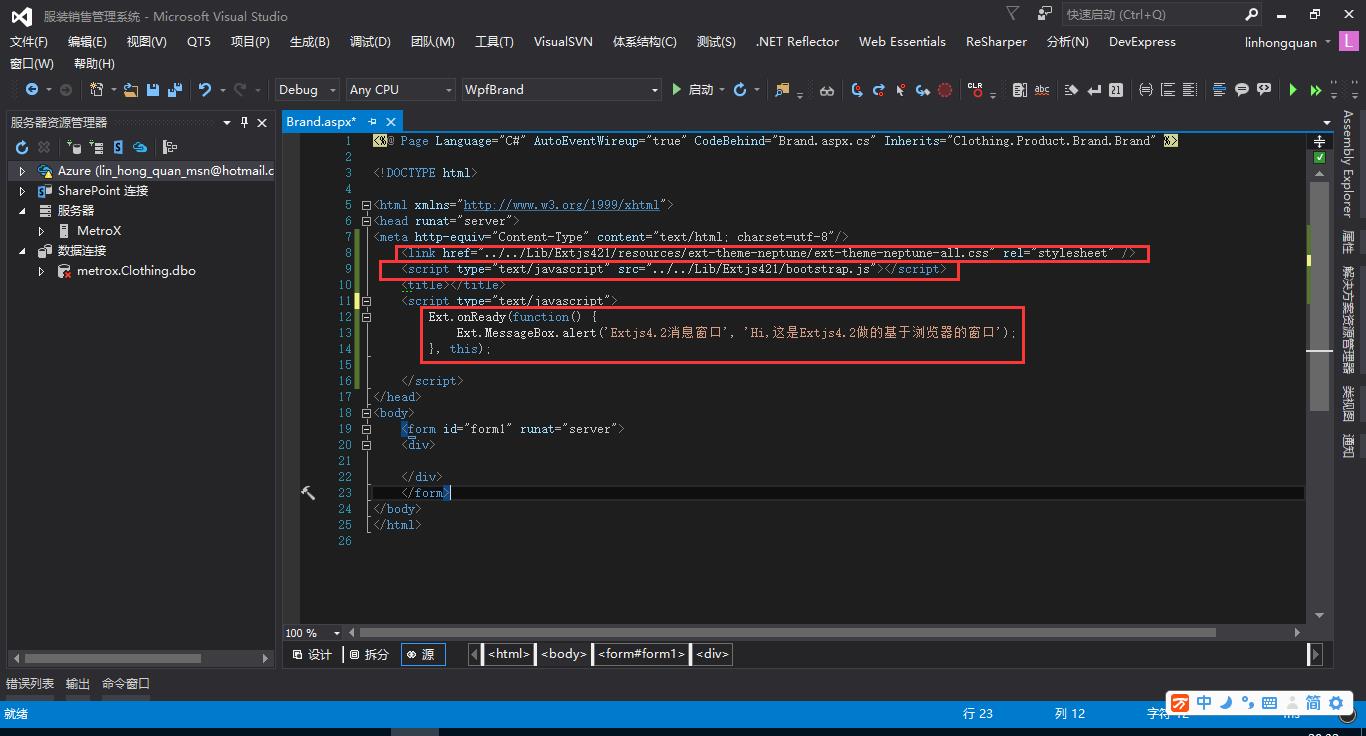
Task: Refresh the Server Explorer panel
Action: [x=21, y=147]
